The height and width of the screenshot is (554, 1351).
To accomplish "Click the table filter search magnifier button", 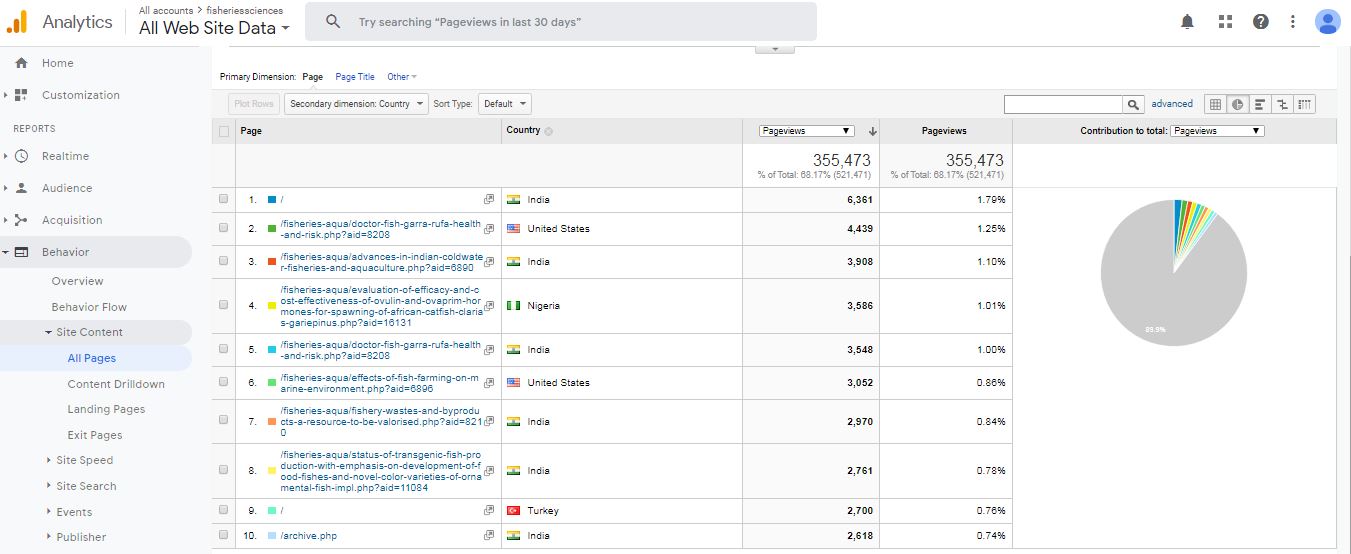I will click(x=1133, y=104).
